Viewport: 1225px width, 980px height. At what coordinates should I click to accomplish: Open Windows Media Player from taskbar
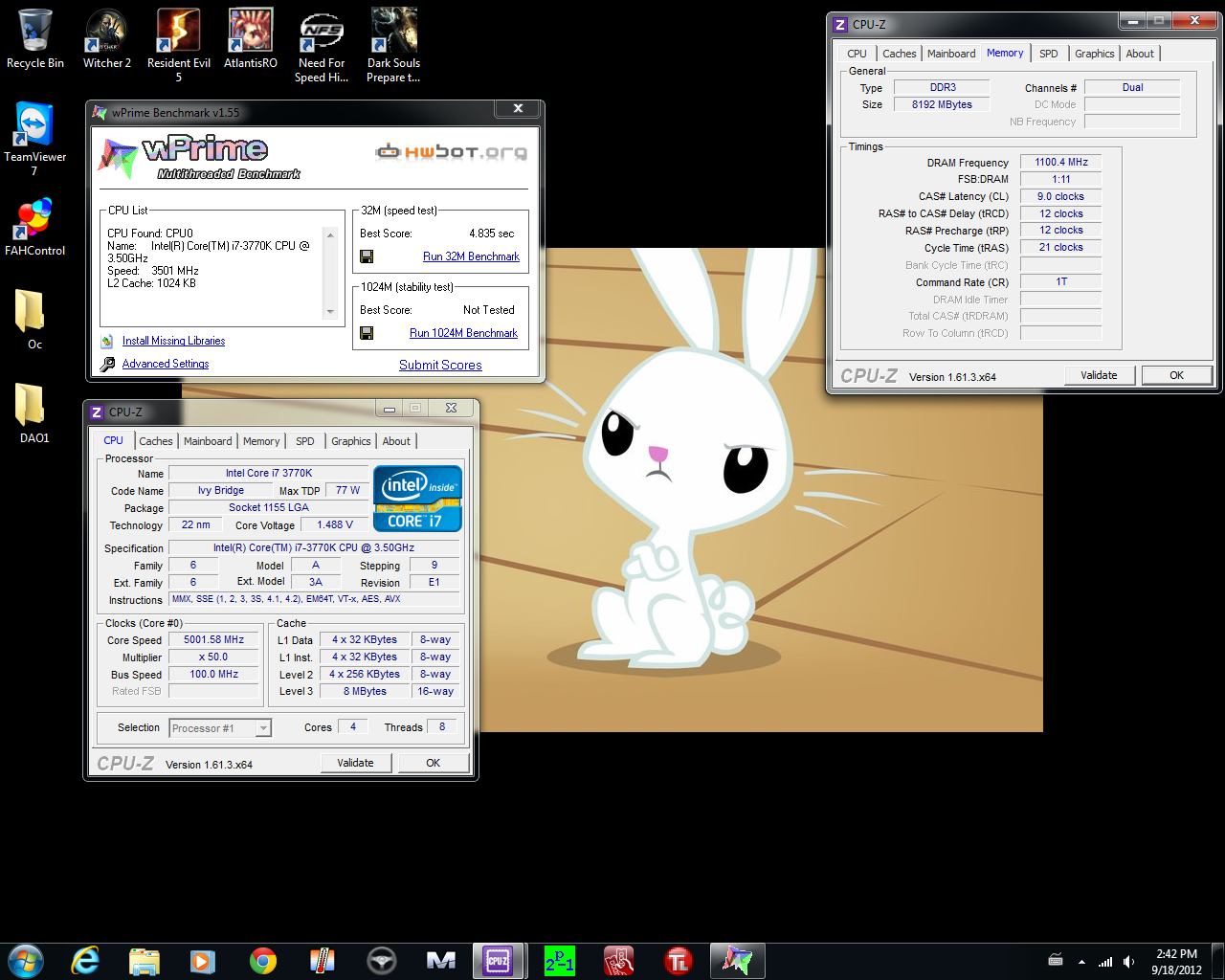[203, 961]
